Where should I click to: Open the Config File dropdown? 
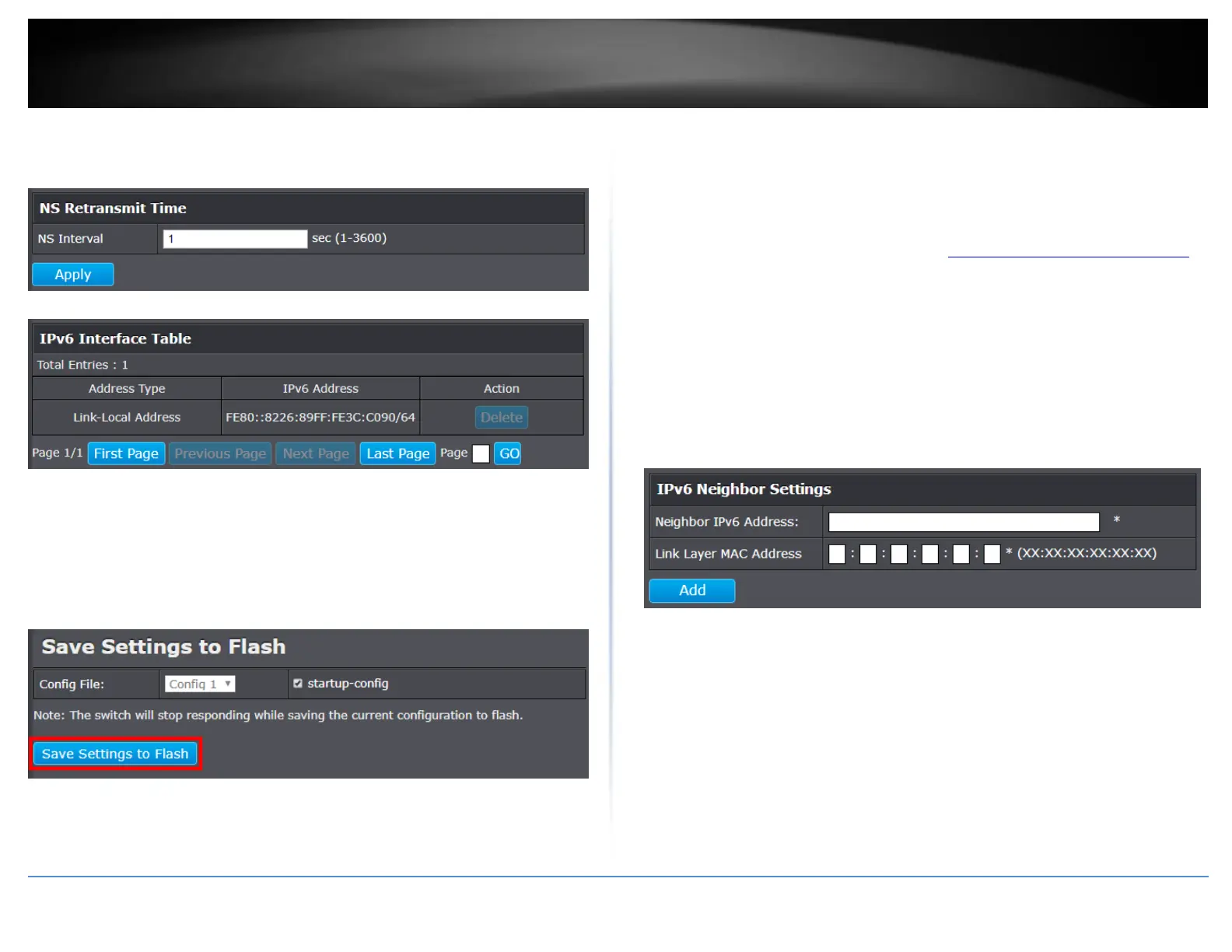click(200, 684)
